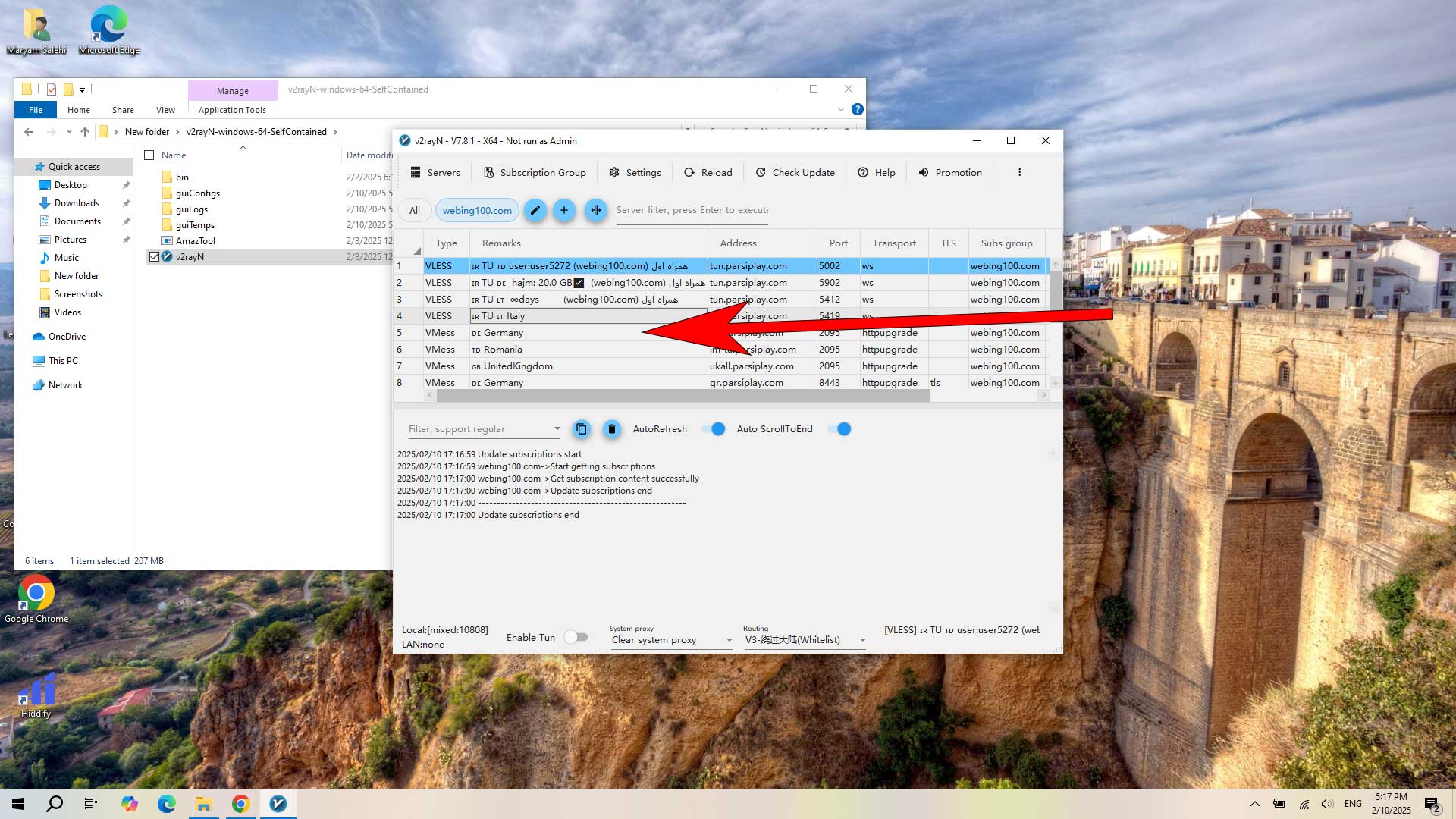Open the View ribbon tab in File Explorer
The image size is (1456, 819).
(x=165, y=110)
